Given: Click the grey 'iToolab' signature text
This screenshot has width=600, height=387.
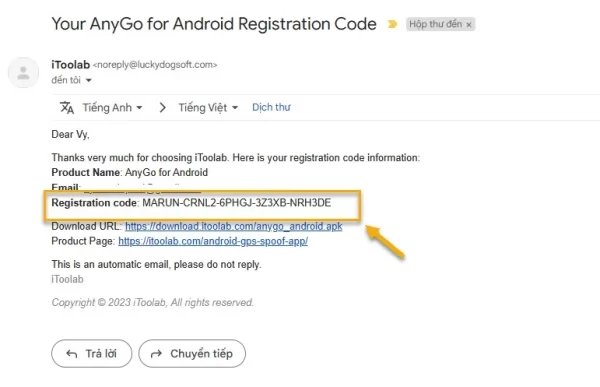Looking at the screenshot, I should click(x=67, y=279).
